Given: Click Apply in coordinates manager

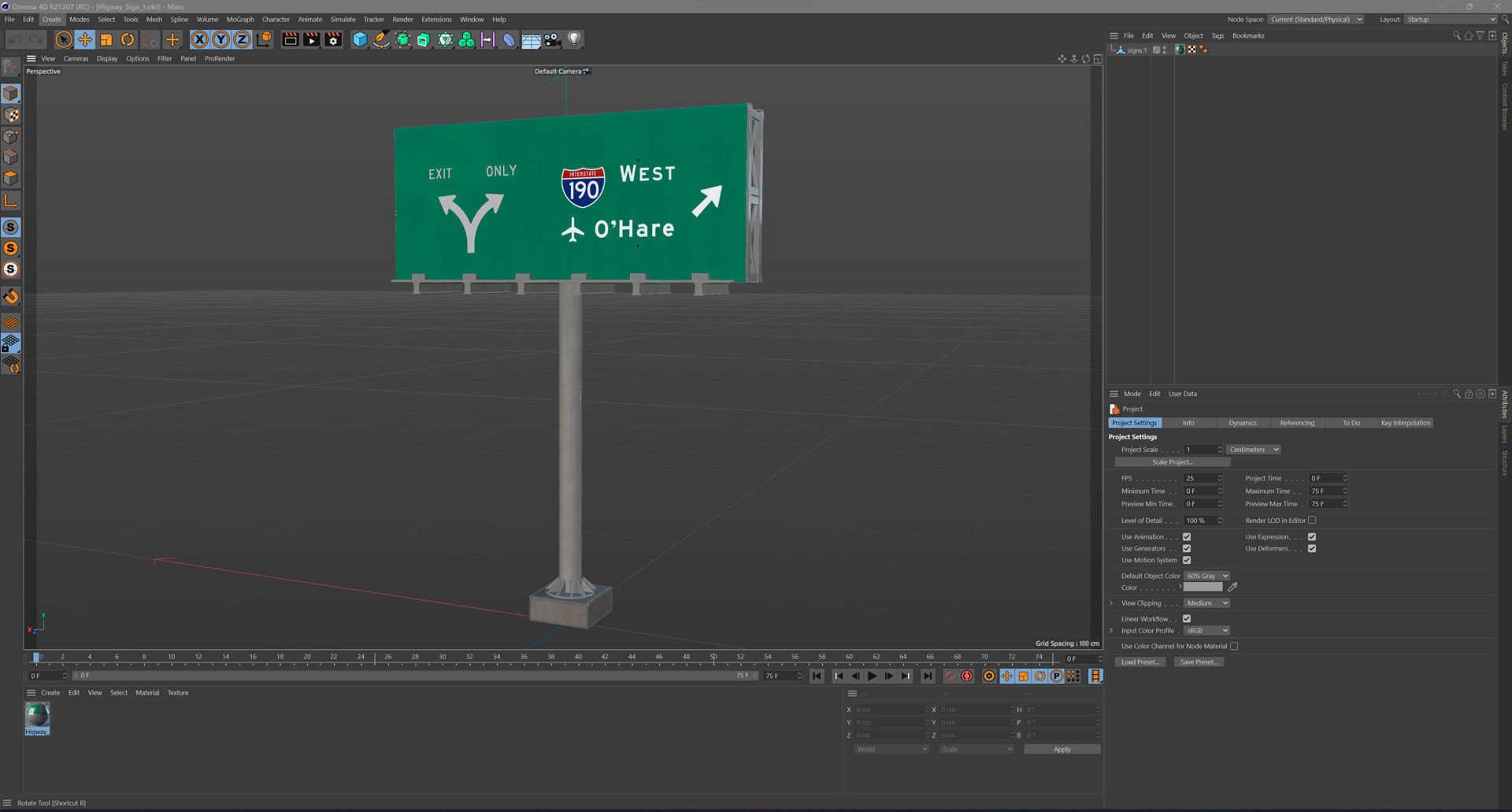Looking at the screenshot, I should [1062, 750].
